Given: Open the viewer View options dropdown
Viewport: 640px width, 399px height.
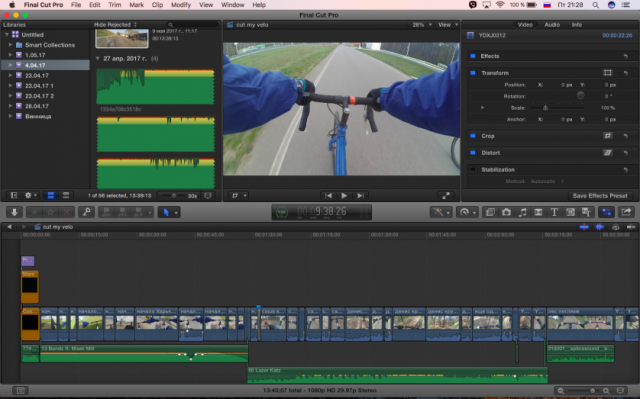Looking at the screenshot, I should pyautogui.click(x=448, y=25).
